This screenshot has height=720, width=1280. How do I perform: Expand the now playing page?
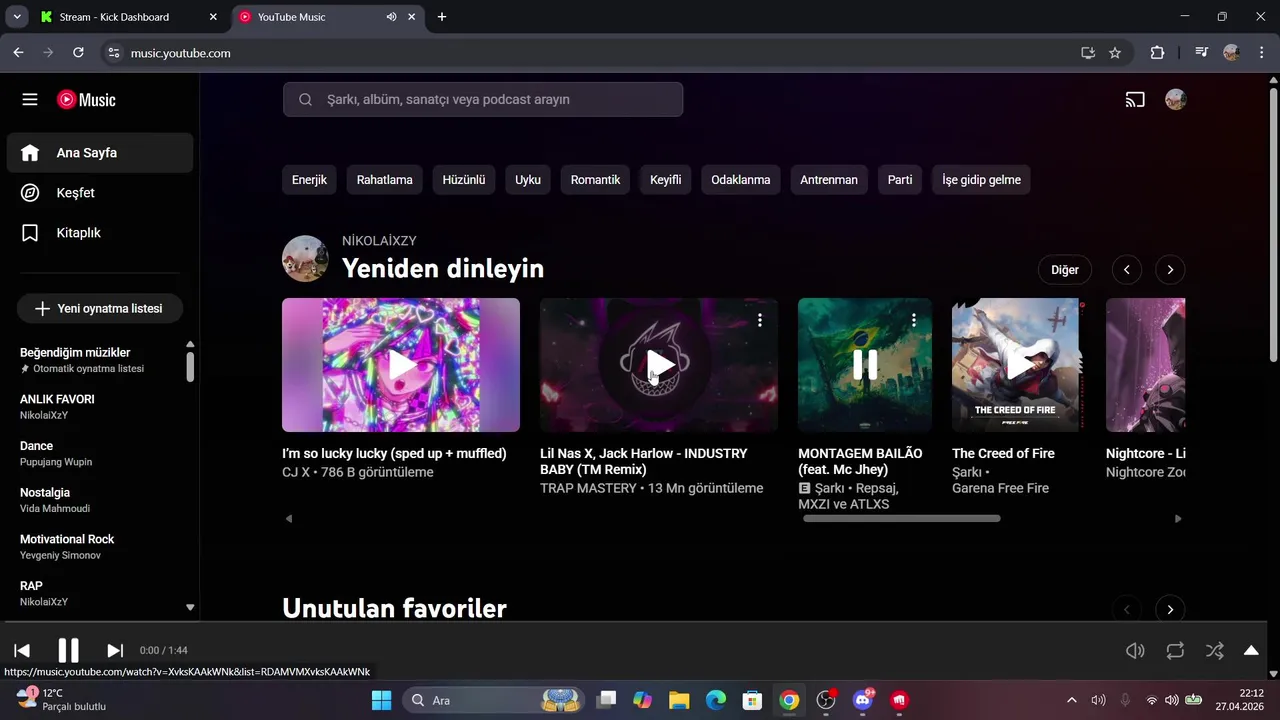point(1251,651)
